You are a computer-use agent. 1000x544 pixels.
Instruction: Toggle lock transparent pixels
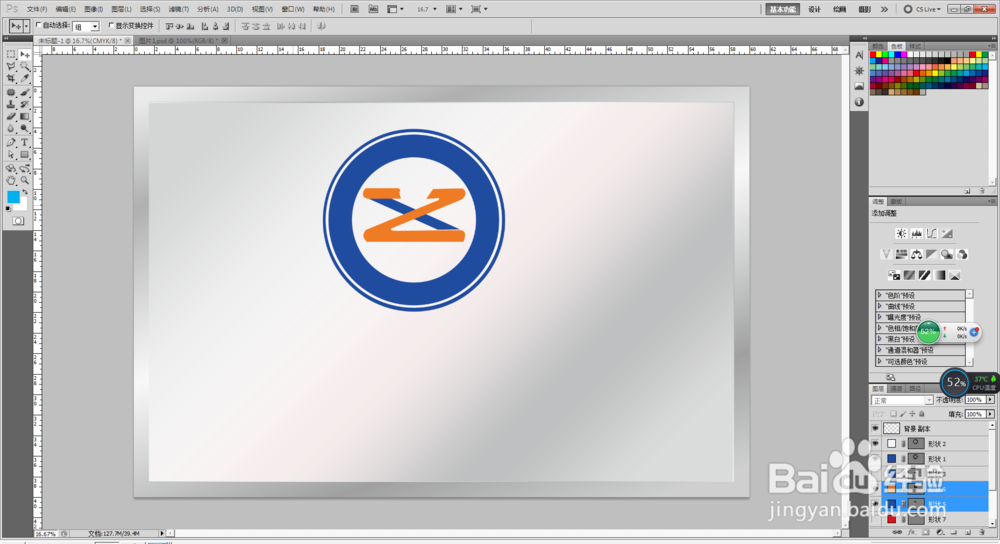coord(893,414)
